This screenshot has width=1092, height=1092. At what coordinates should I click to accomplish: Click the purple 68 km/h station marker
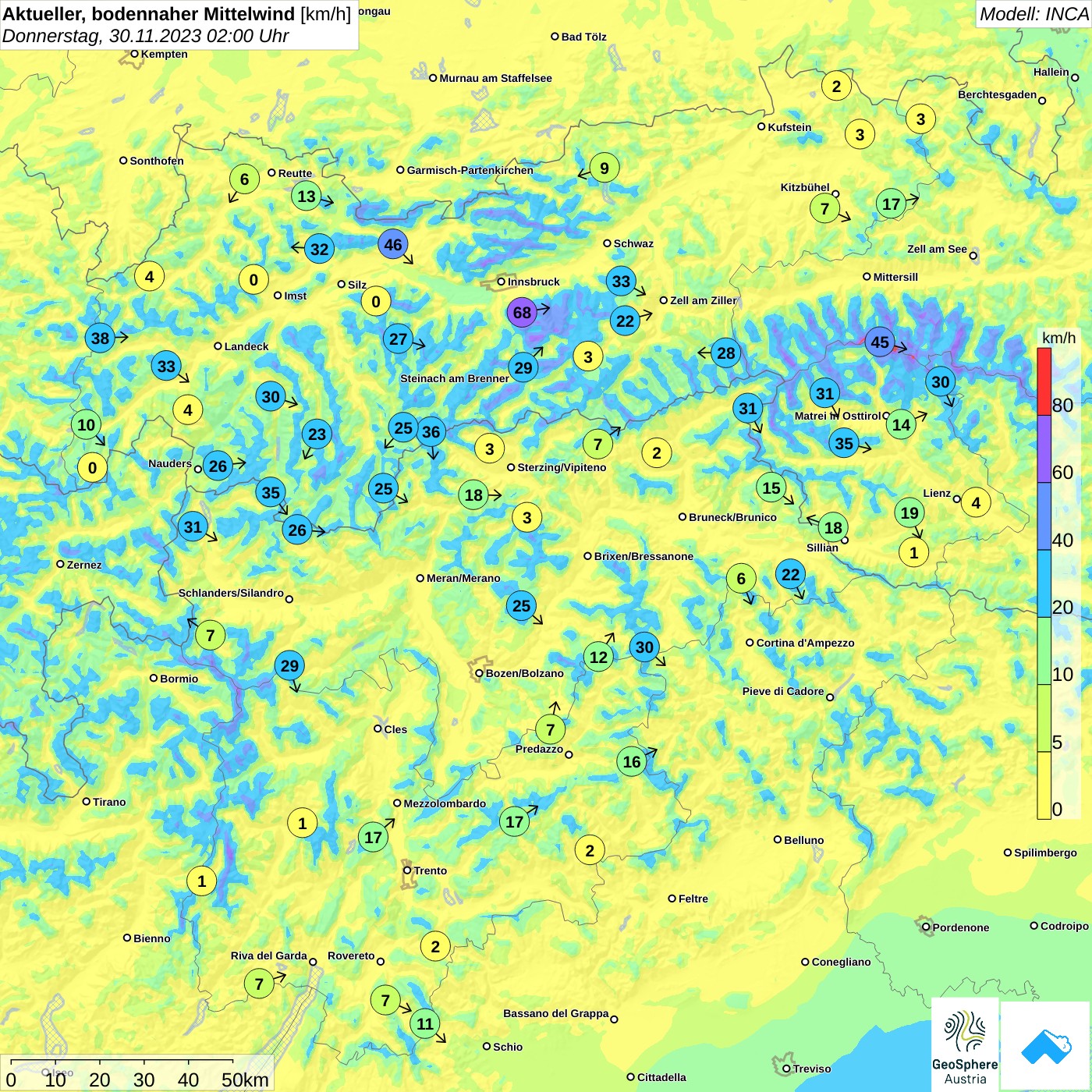click(522, 313)
